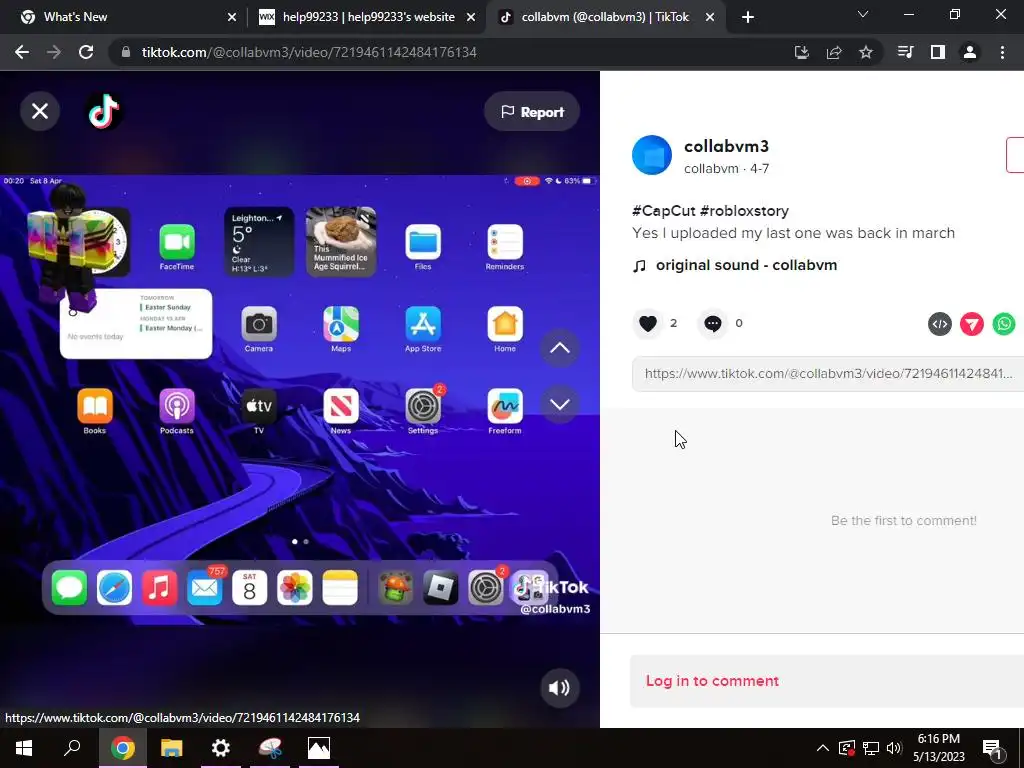The width and height of the screenshot is (1024, 768).
Task: Report this video
Action: pos(532,112)
